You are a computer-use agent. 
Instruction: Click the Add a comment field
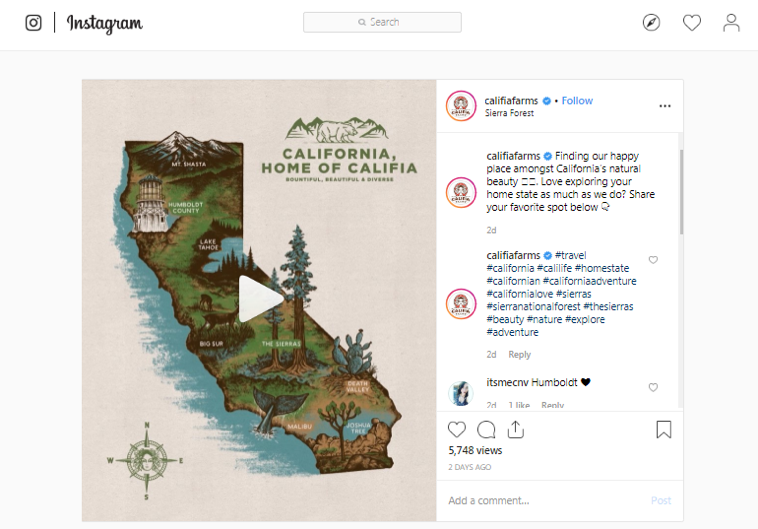(544, 500)
